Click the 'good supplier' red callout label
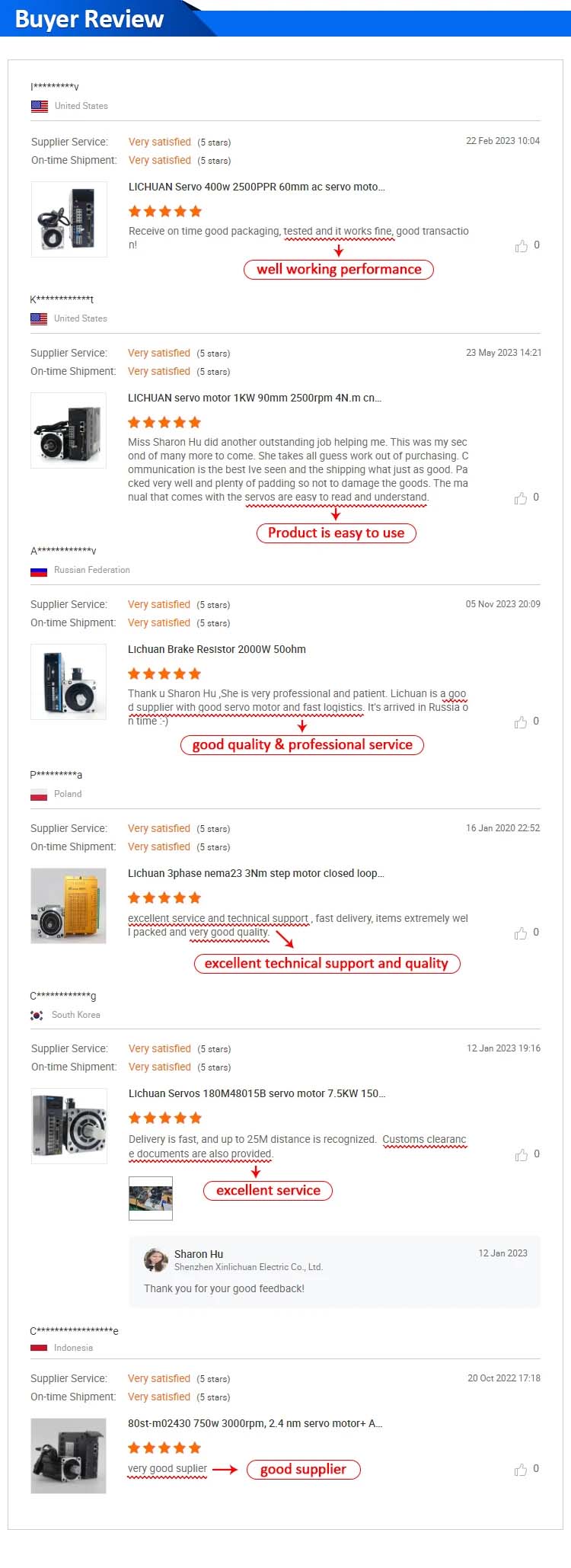Viewport: 571px width, 1568px height. click(x=303, y=1469)
